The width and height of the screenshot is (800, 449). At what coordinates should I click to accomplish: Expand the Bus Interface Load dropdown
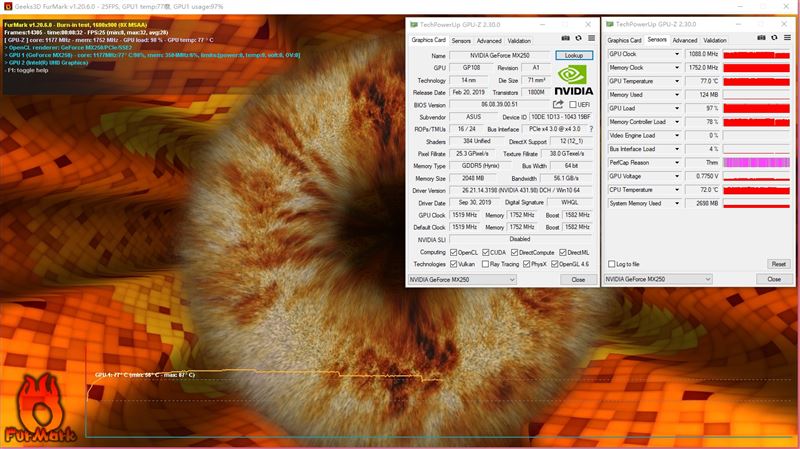677,149
